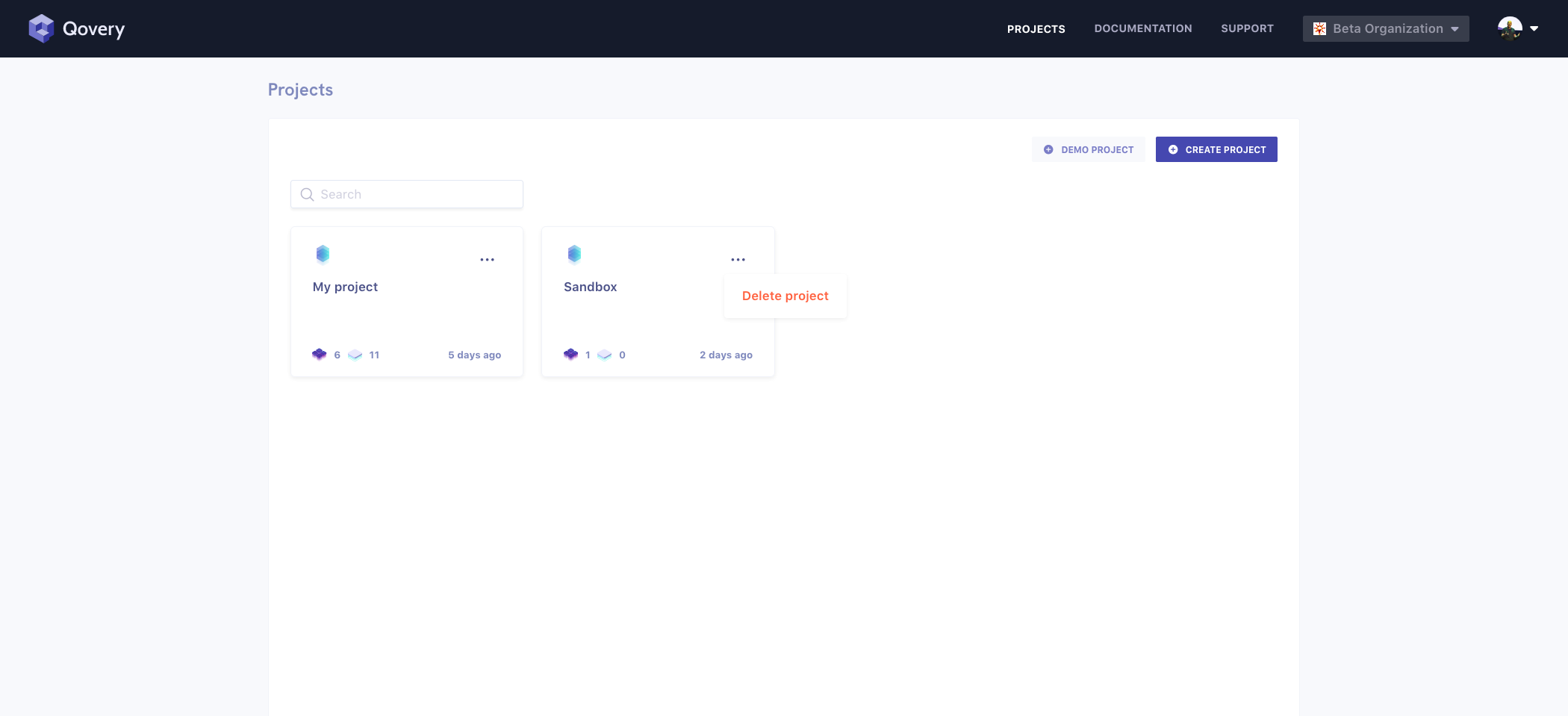This screenshot has height=716, width=1568.
Task: Click the Create Project button
Action: [x=1216, y=149]
